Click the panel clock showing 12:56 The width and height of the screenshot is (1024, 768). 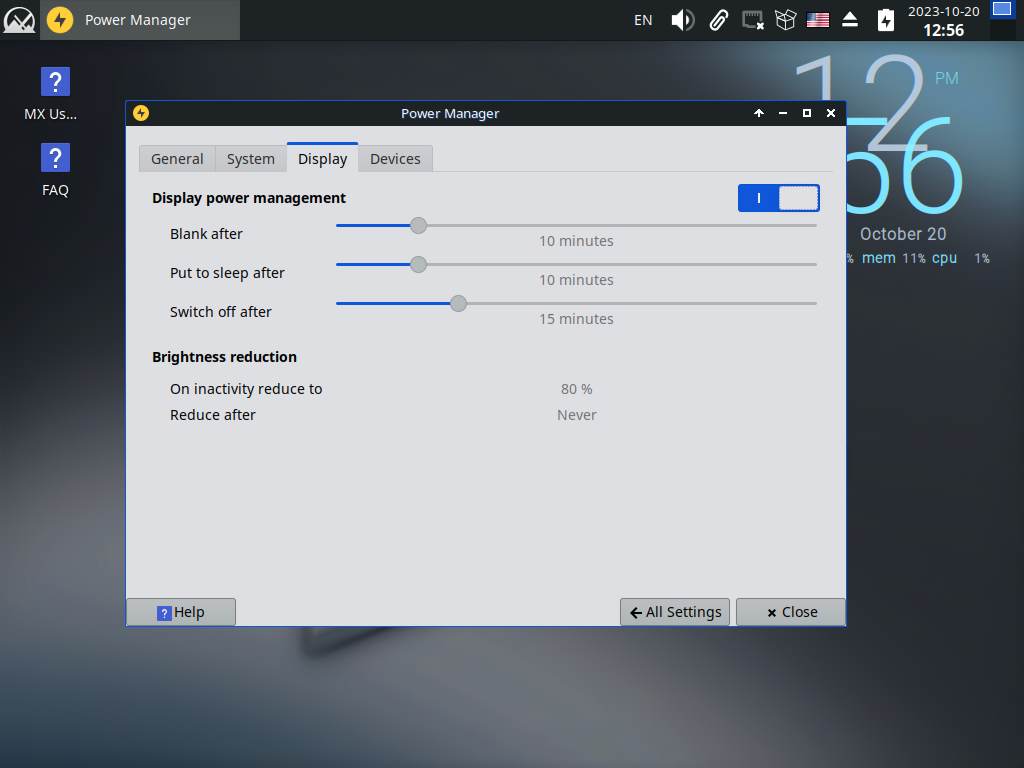pyautogui.click(x=943, y=21)
